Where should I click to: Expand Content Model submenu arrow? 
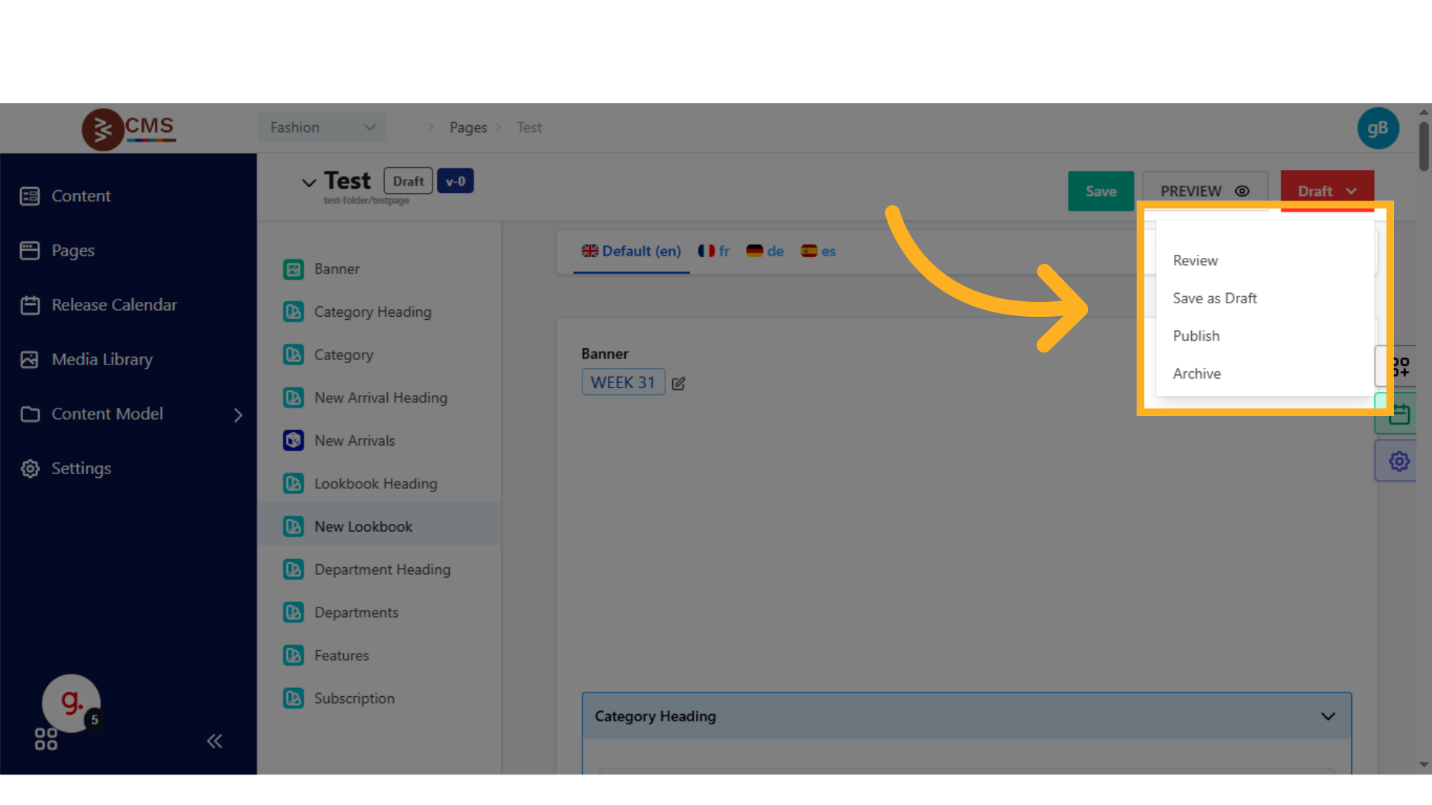(x=238, y=414)
